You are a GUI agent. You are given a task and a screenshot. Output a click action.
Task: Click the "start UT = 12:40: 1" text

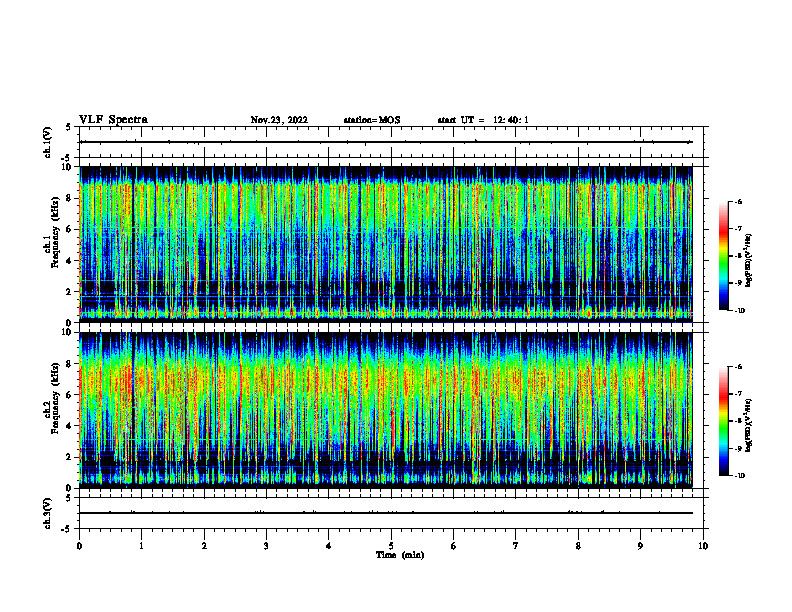tap(483, 120)
